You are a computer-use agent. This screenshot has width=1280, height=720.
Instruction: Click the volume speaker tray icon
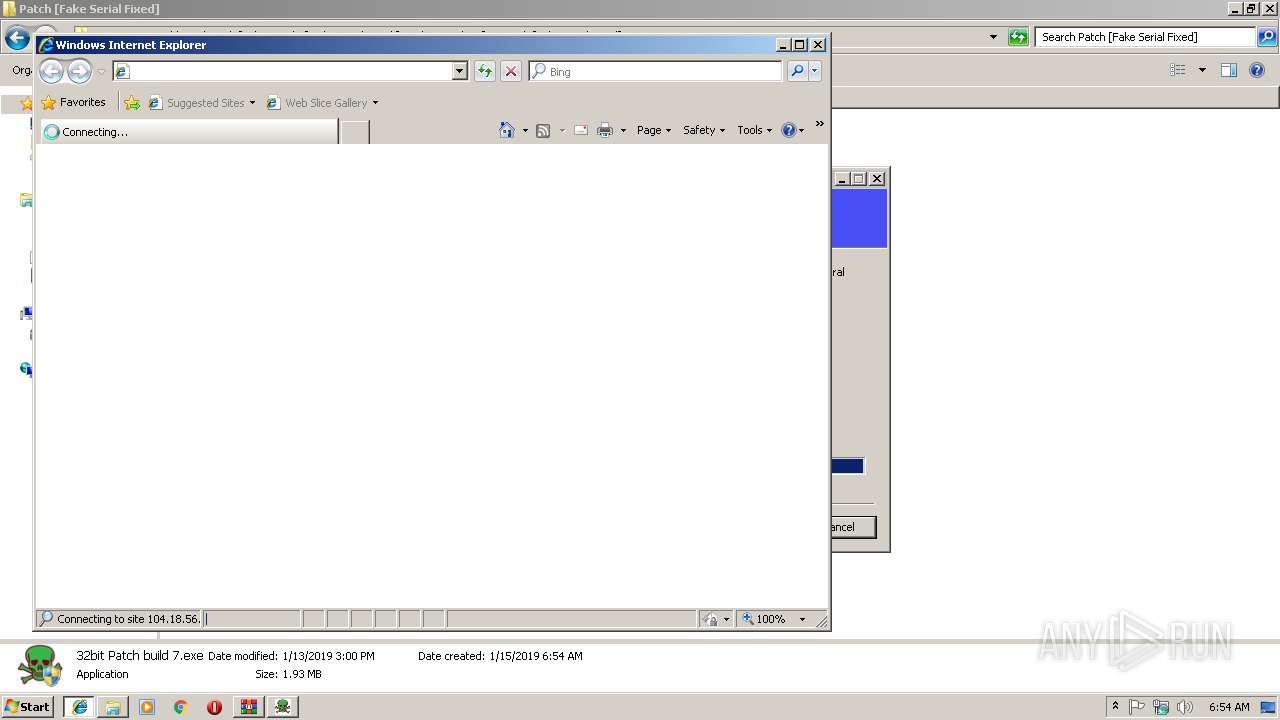coord(1184,706)
